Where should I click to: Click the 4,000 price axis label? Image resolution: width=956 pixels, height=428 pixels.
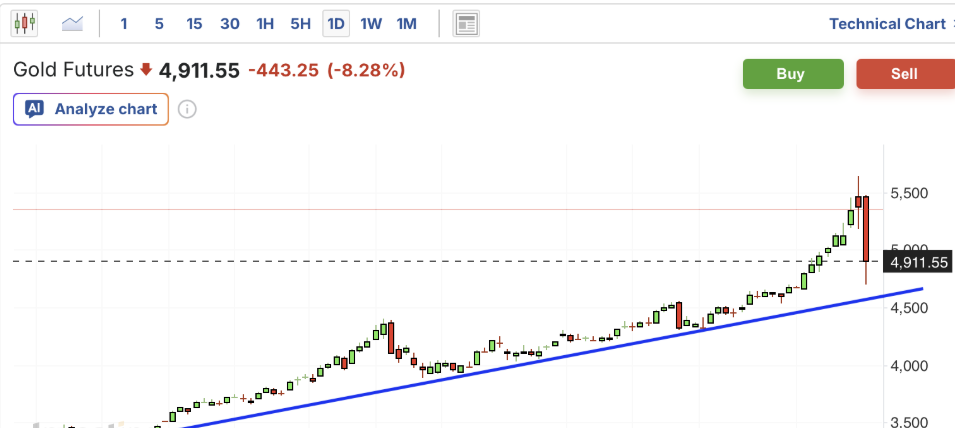point(910,366)
